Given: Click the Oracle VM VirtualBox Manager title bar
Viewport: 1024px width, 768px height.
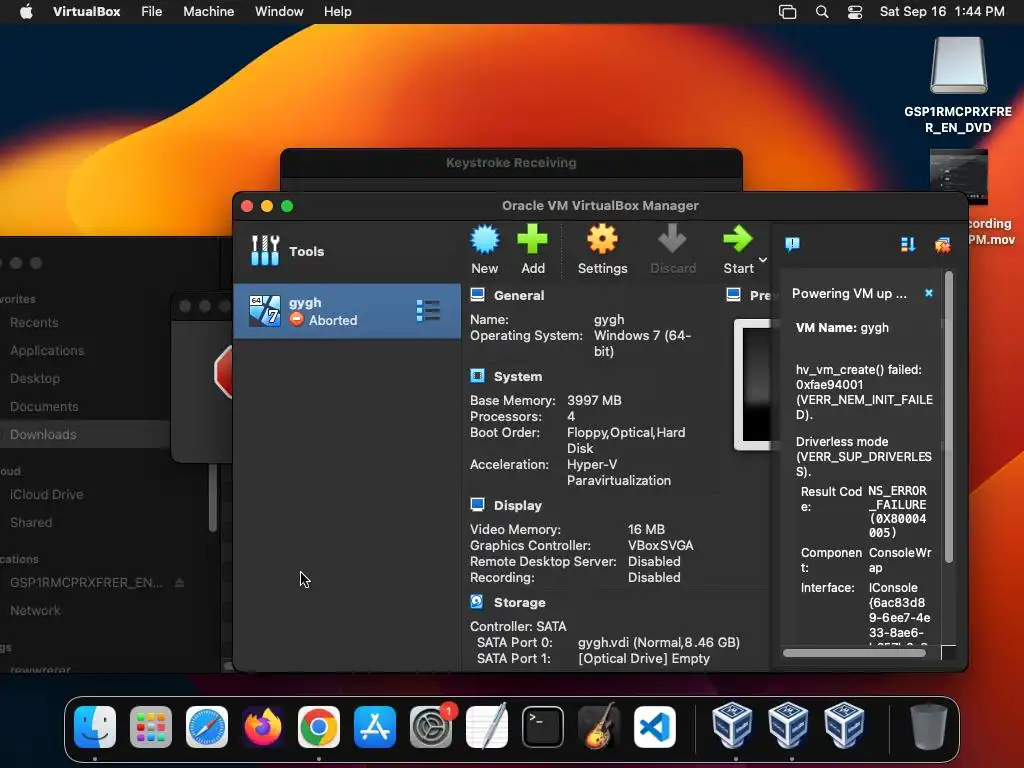Looking at the screenshot, I should 600,206.
